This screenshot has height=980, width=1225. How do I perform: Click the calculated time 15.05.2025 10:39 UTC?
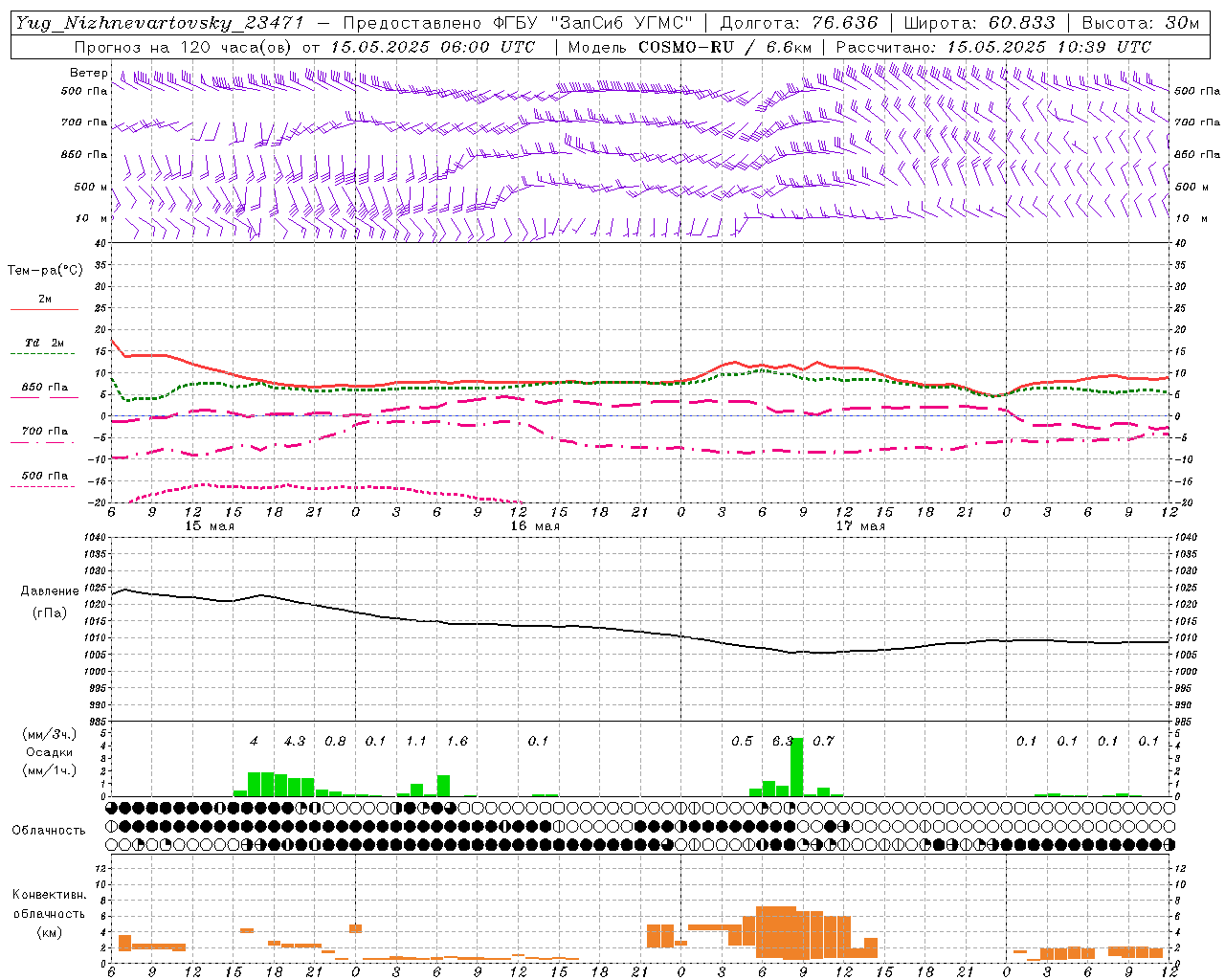[x=1049, y=47]
